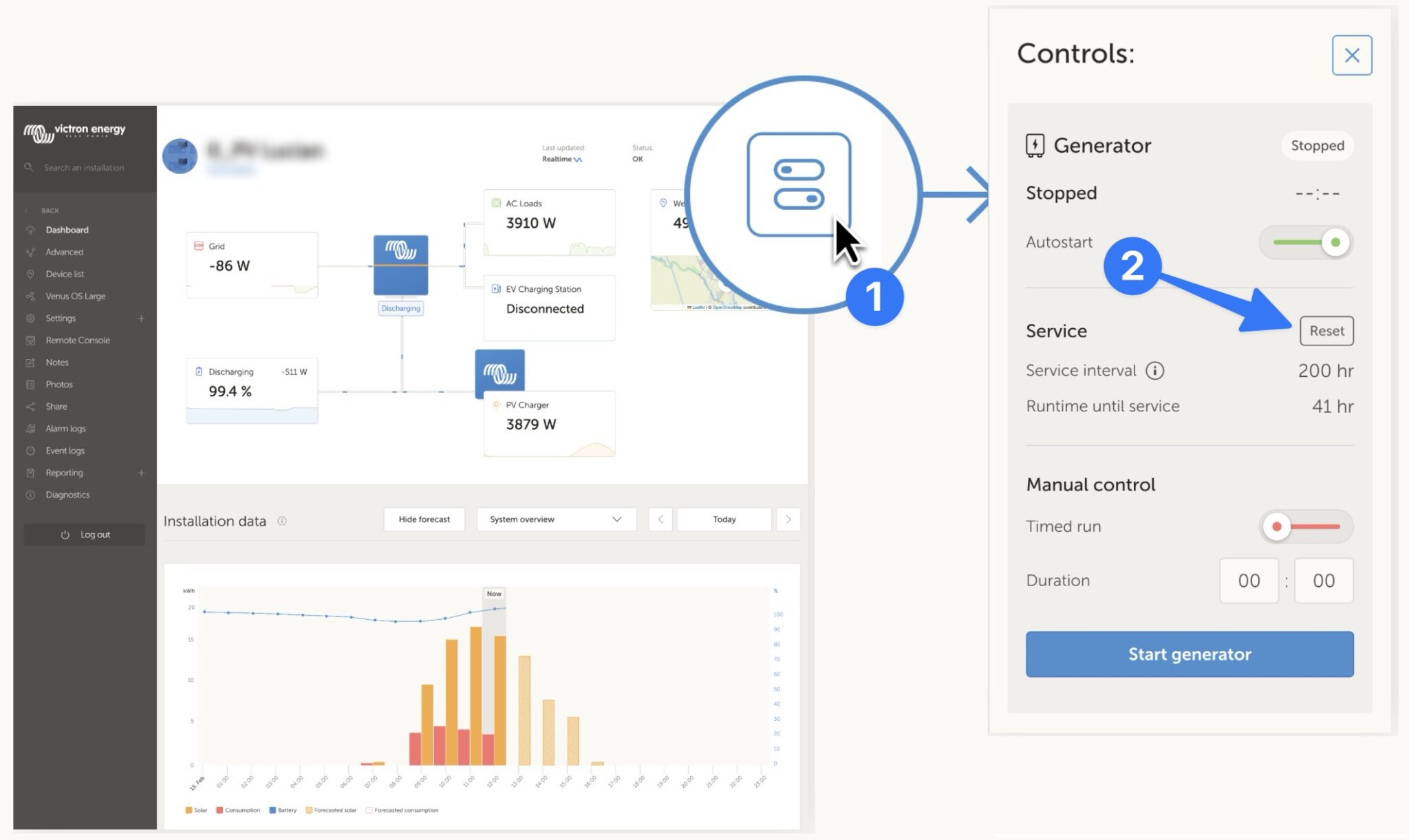Click the Victron Energy logo
The width and height of the screenshot is (1409, 840).
74,131
